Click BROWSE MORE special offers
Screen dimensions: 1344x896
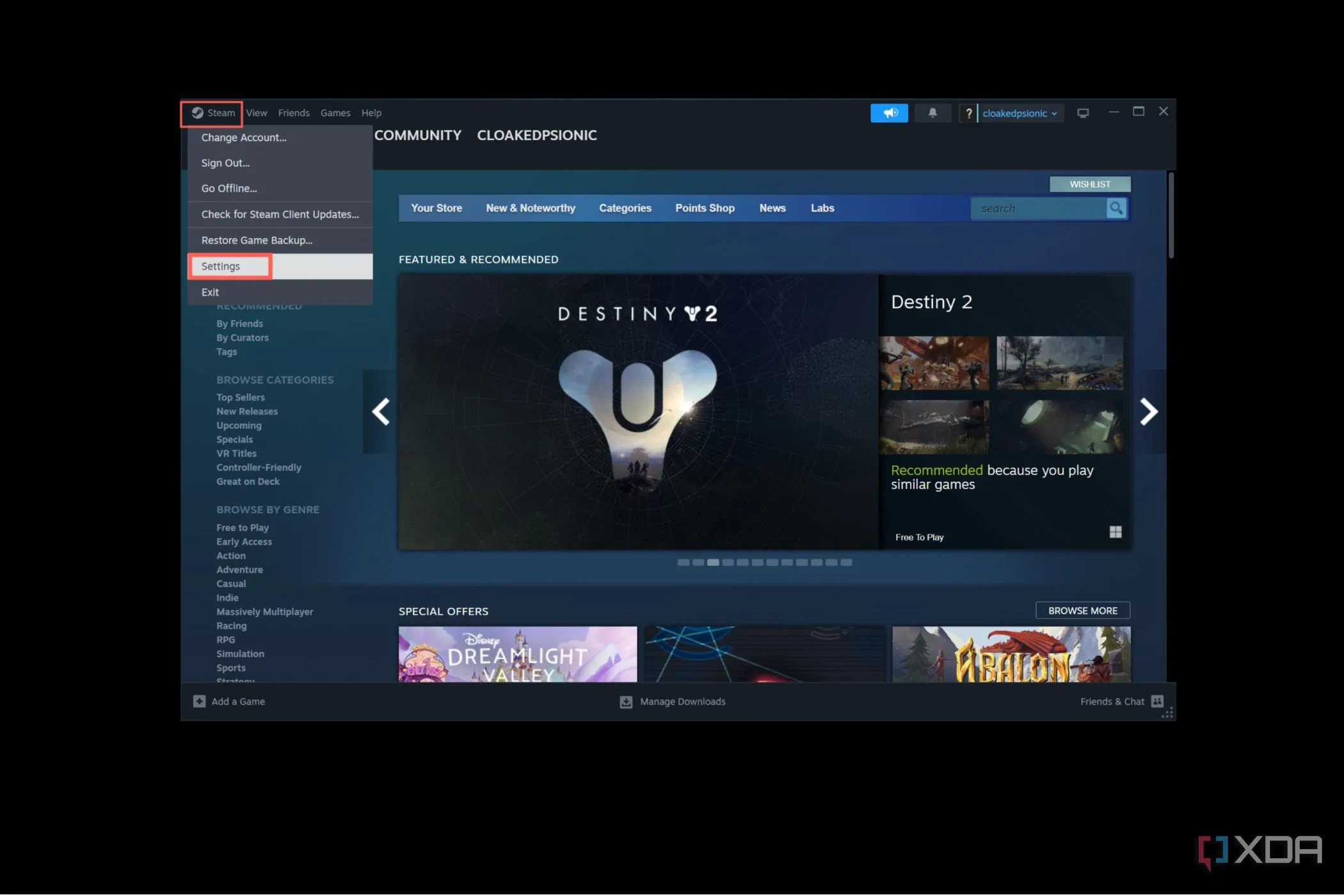[1083, 611]
